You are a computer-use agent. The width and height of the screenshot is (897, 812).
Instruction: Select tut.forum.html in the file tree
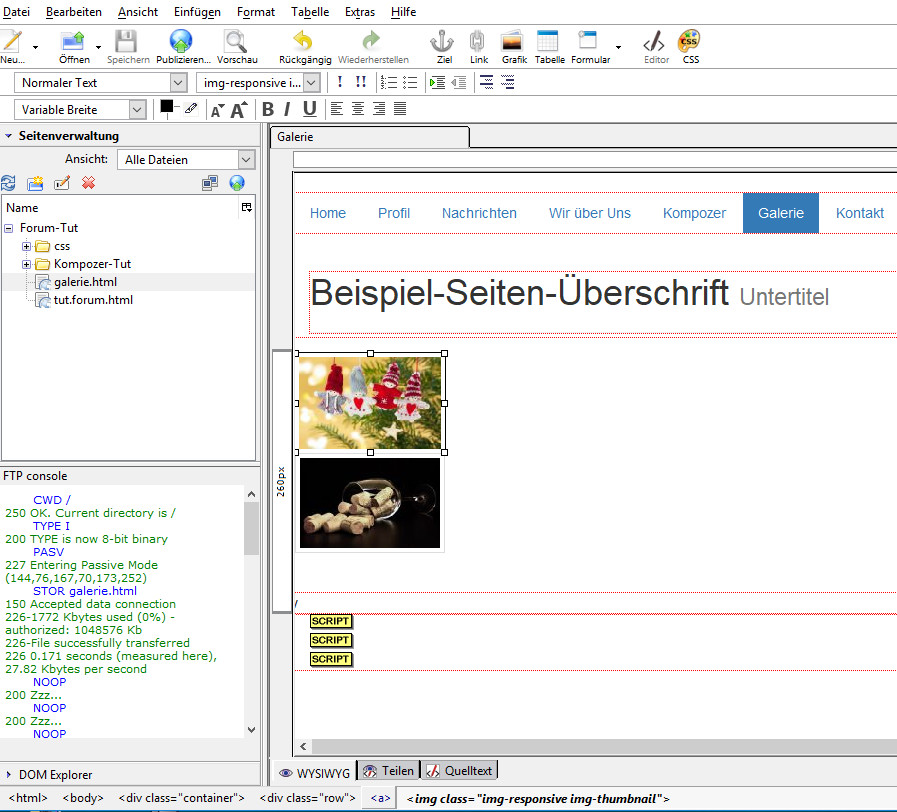click(x=93, y=300)
